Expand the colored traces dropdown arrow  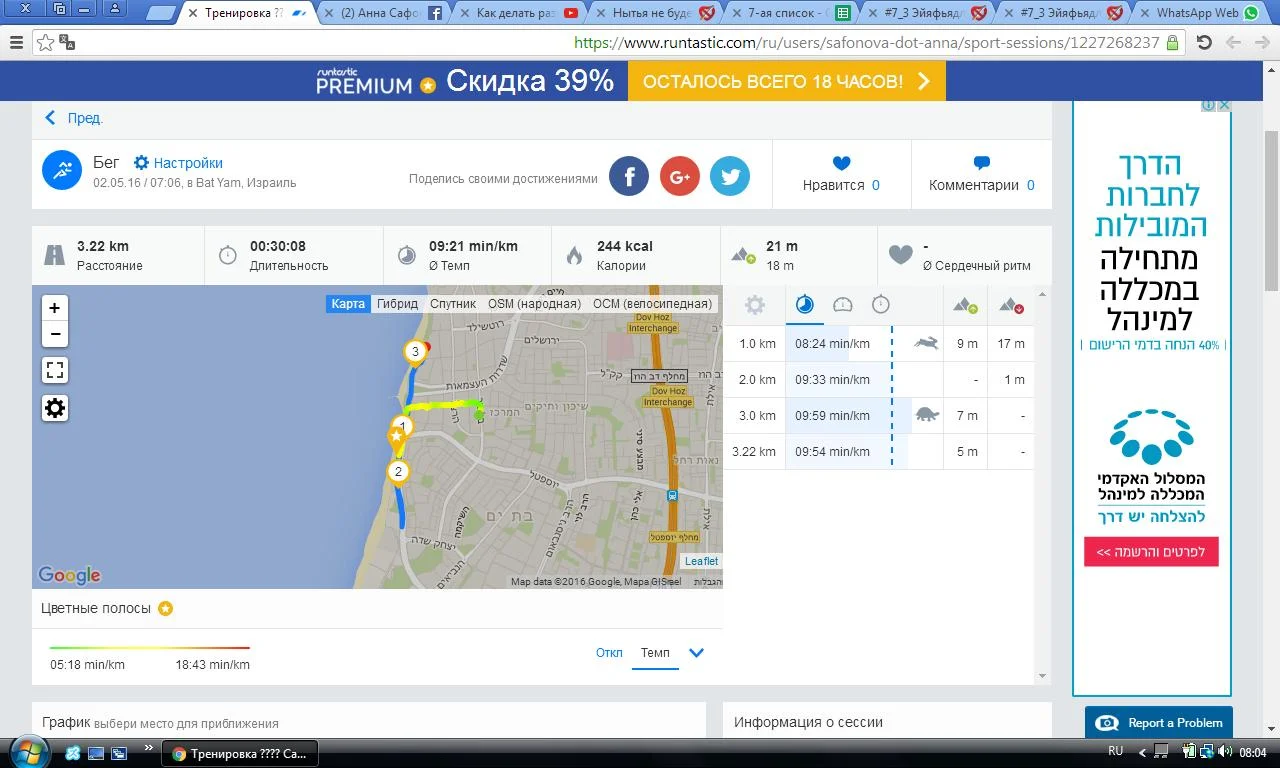click(x=697, y=653)
